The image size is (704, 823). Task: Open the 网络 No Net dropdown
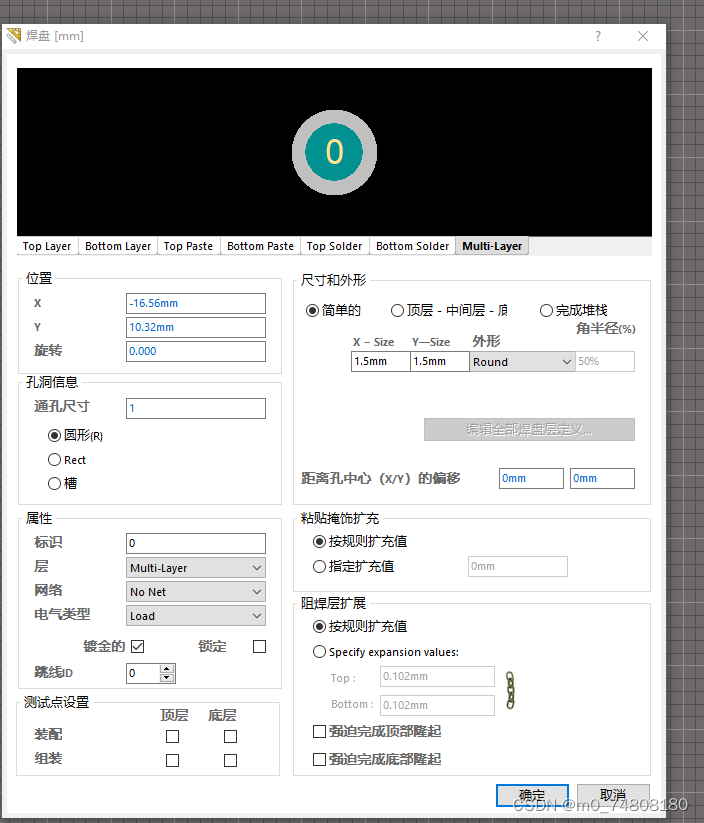196,592
